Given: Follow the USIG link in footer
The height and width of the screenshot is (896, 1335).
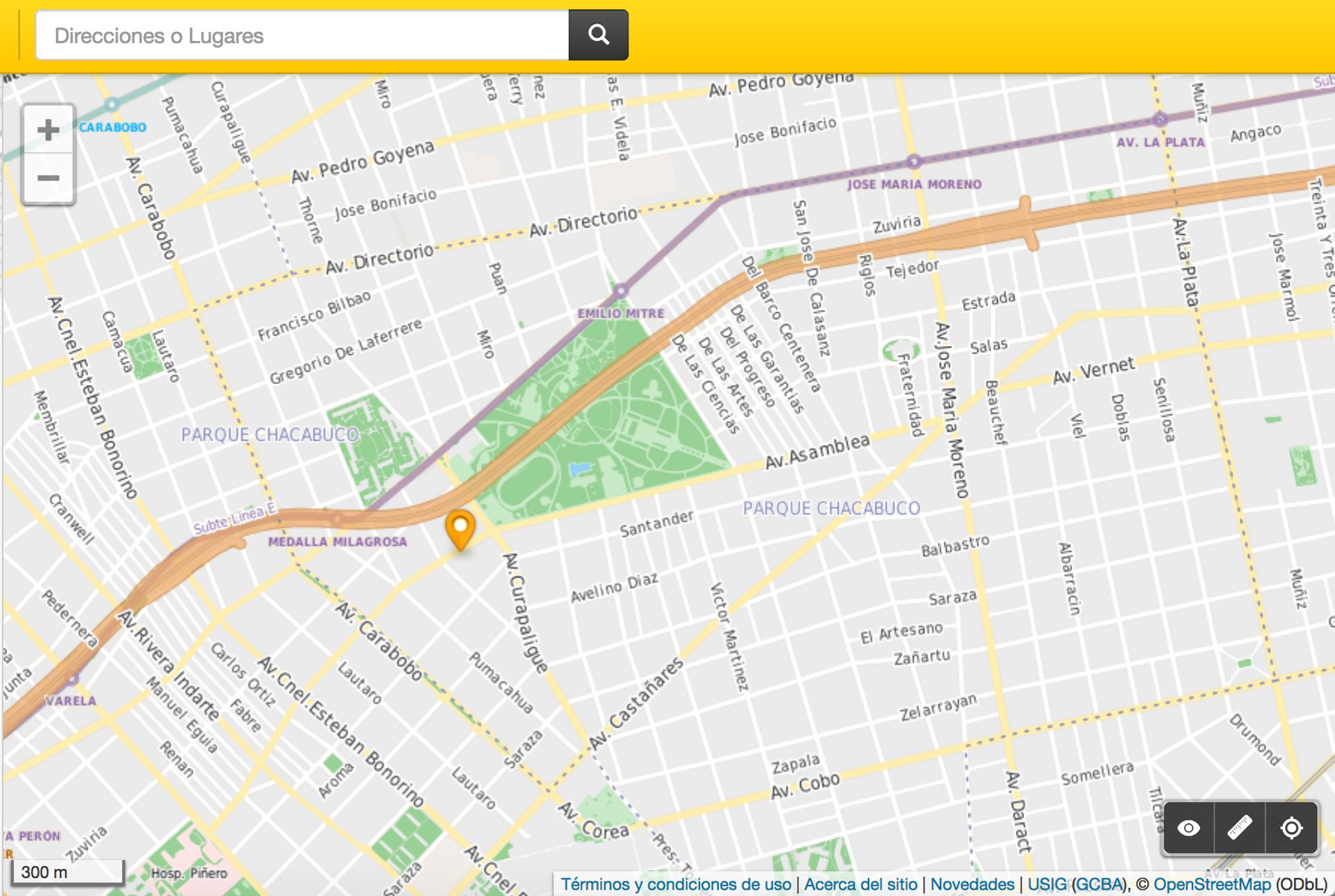Looking at the screenshot, I should (1046, 884).
